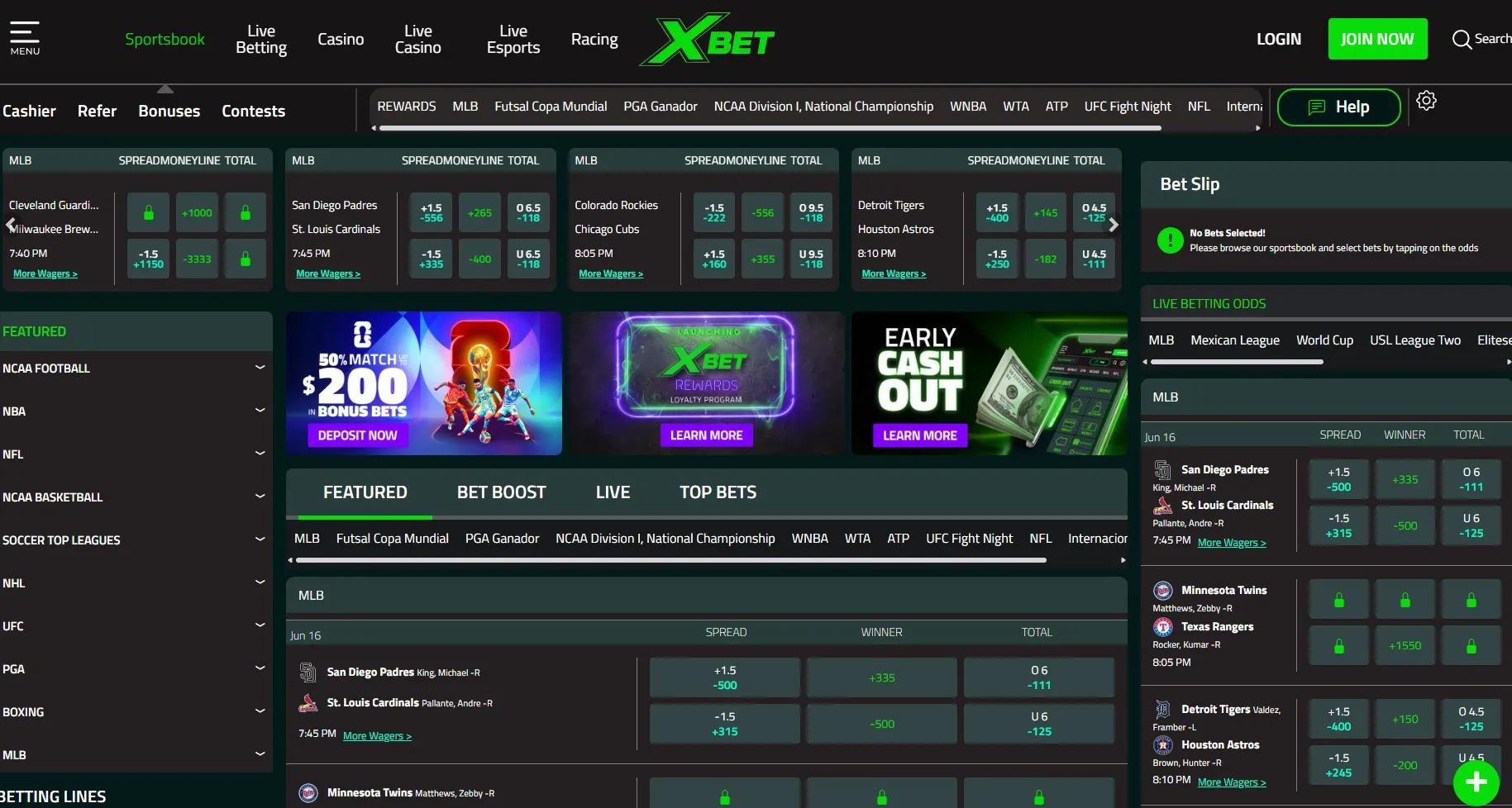Click the XBET logo

coord(707,39)
